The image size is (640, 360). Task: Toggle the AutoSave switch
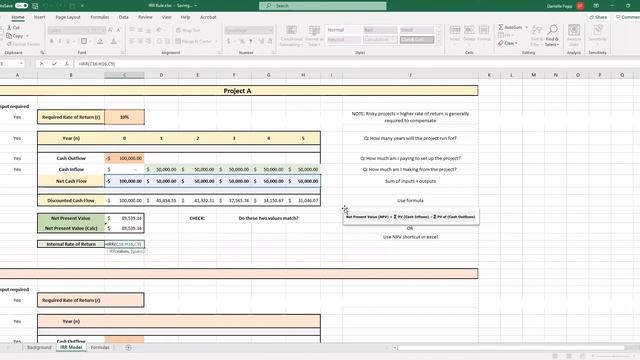click(x=21, y=6)
